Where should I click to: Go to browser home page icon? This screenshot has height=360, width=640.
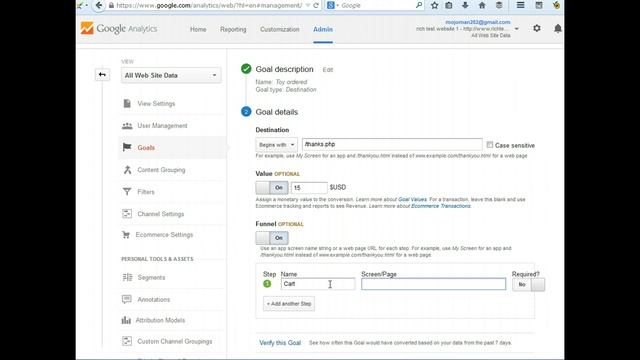click(482, 5)
